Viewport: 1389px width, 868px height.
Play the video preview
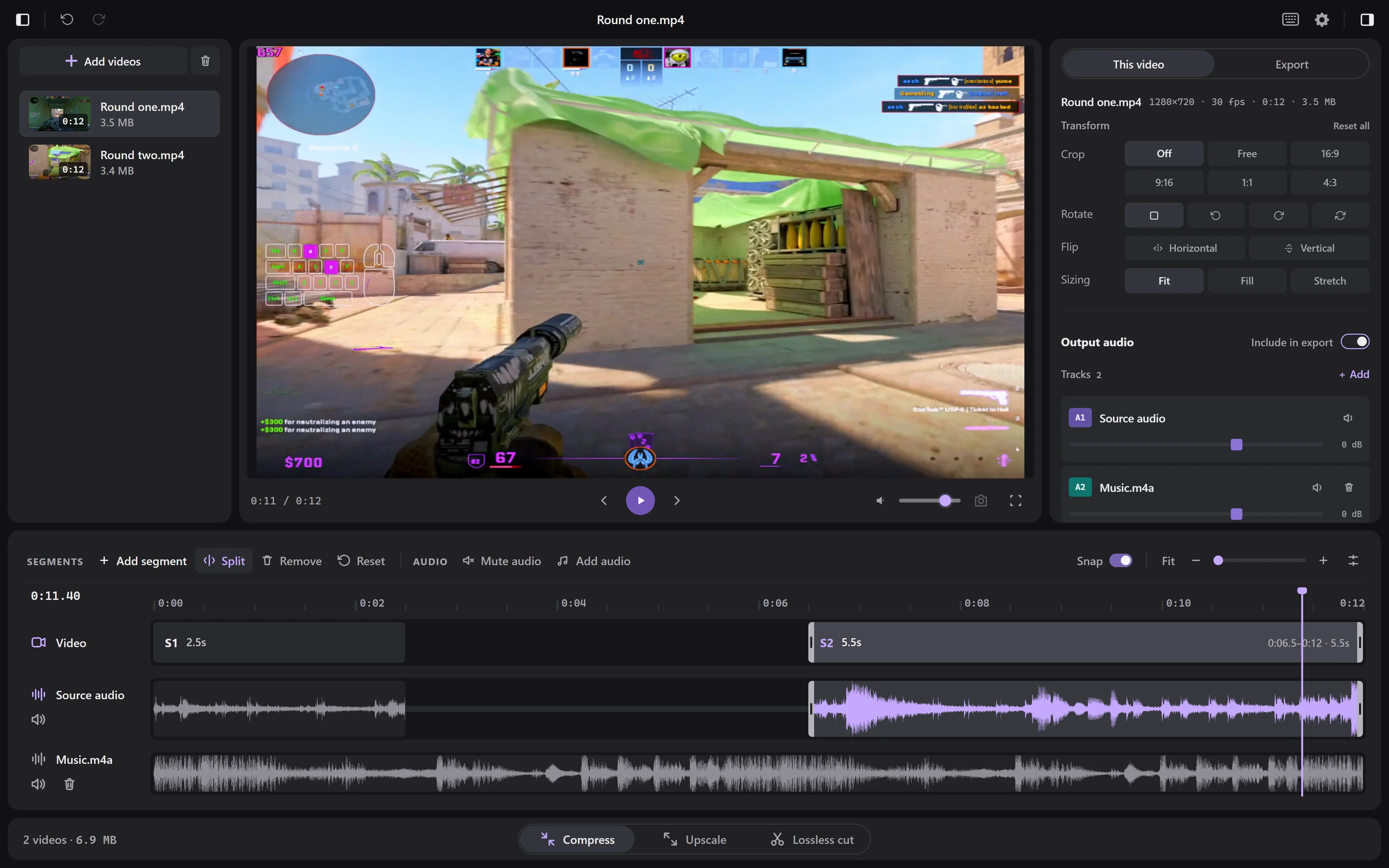tap(640, 501)
